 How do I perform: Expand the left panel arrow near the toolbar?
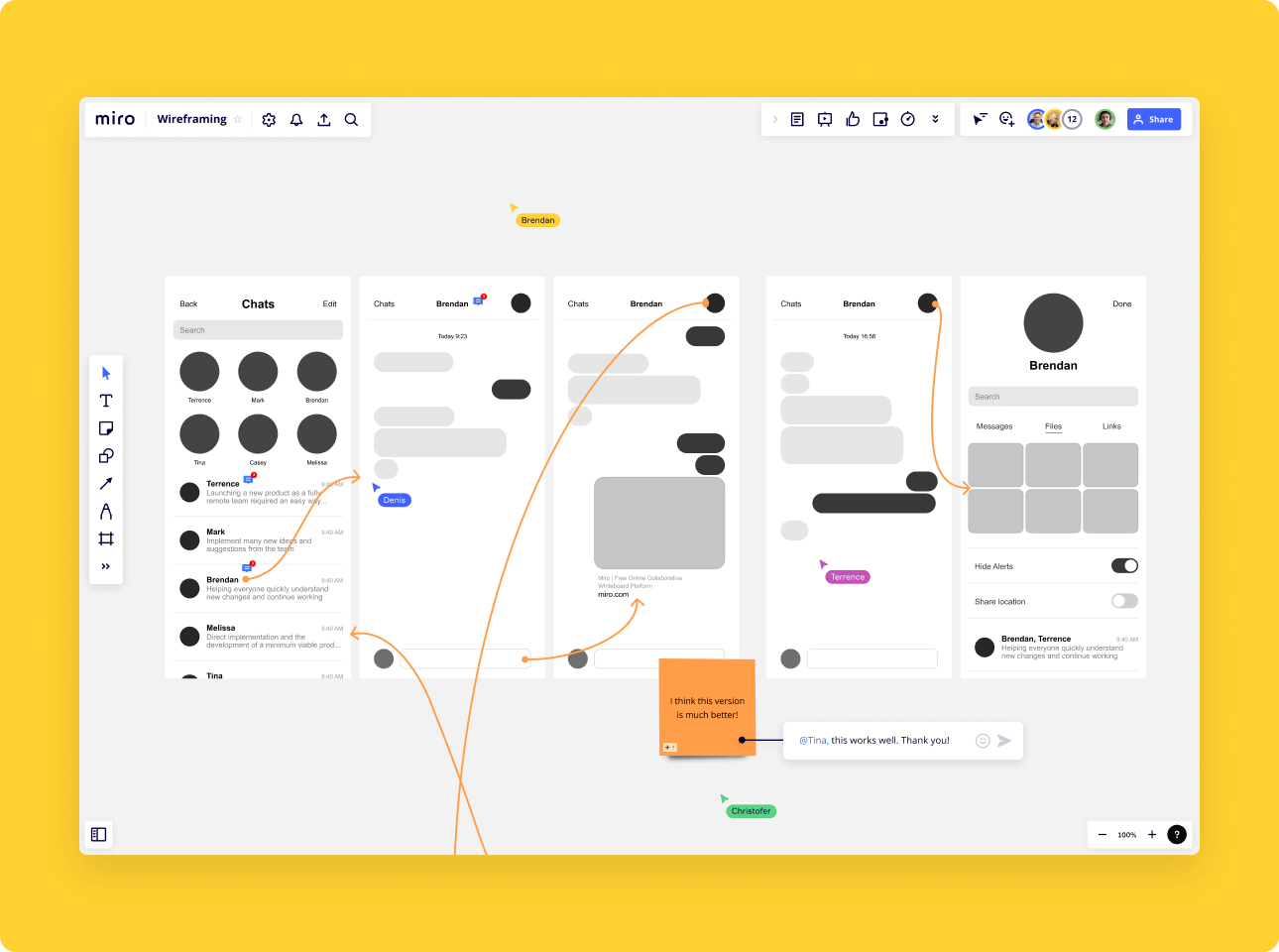pyautogui.click(x=774, y=118)
